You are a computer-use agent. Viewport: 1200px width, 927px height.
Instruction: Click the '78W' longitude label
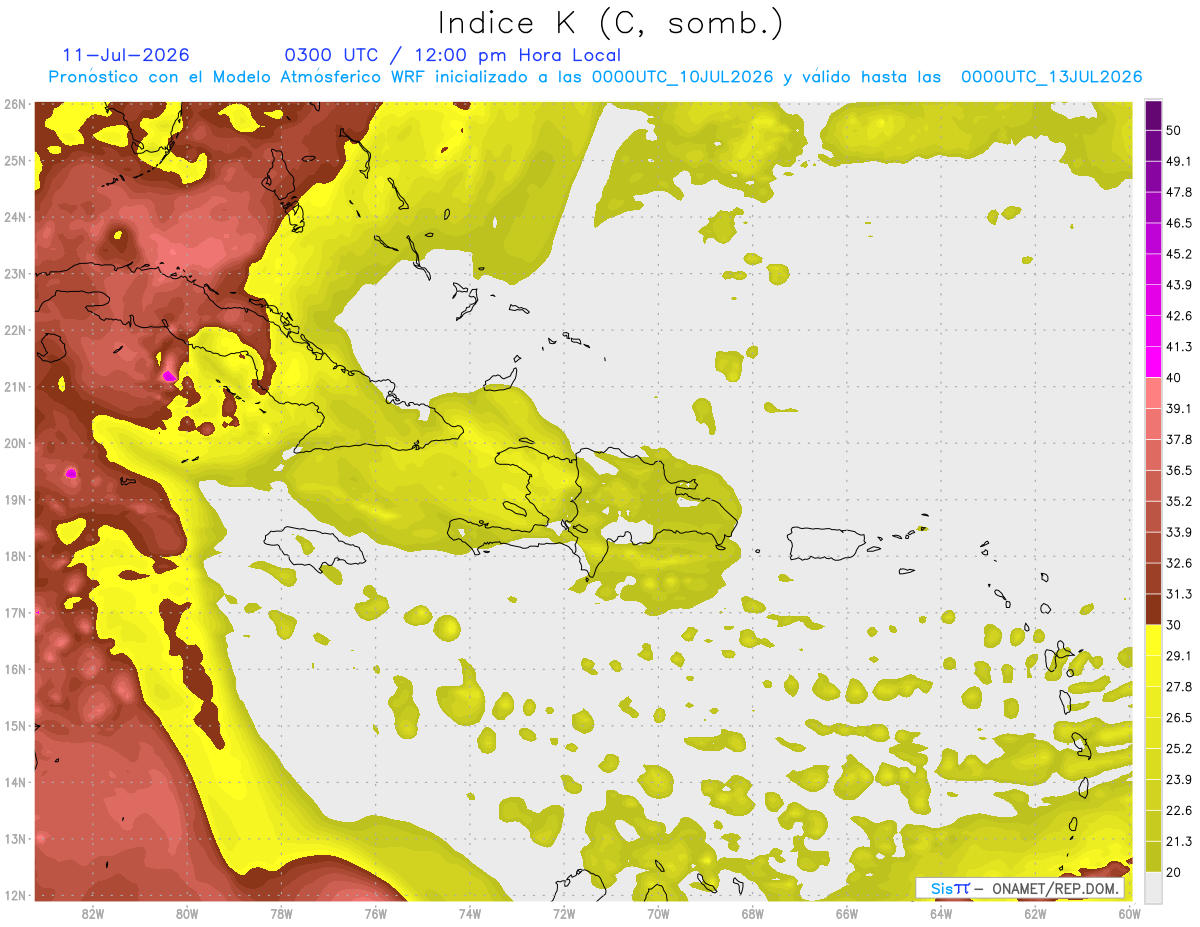coord(281,914)
